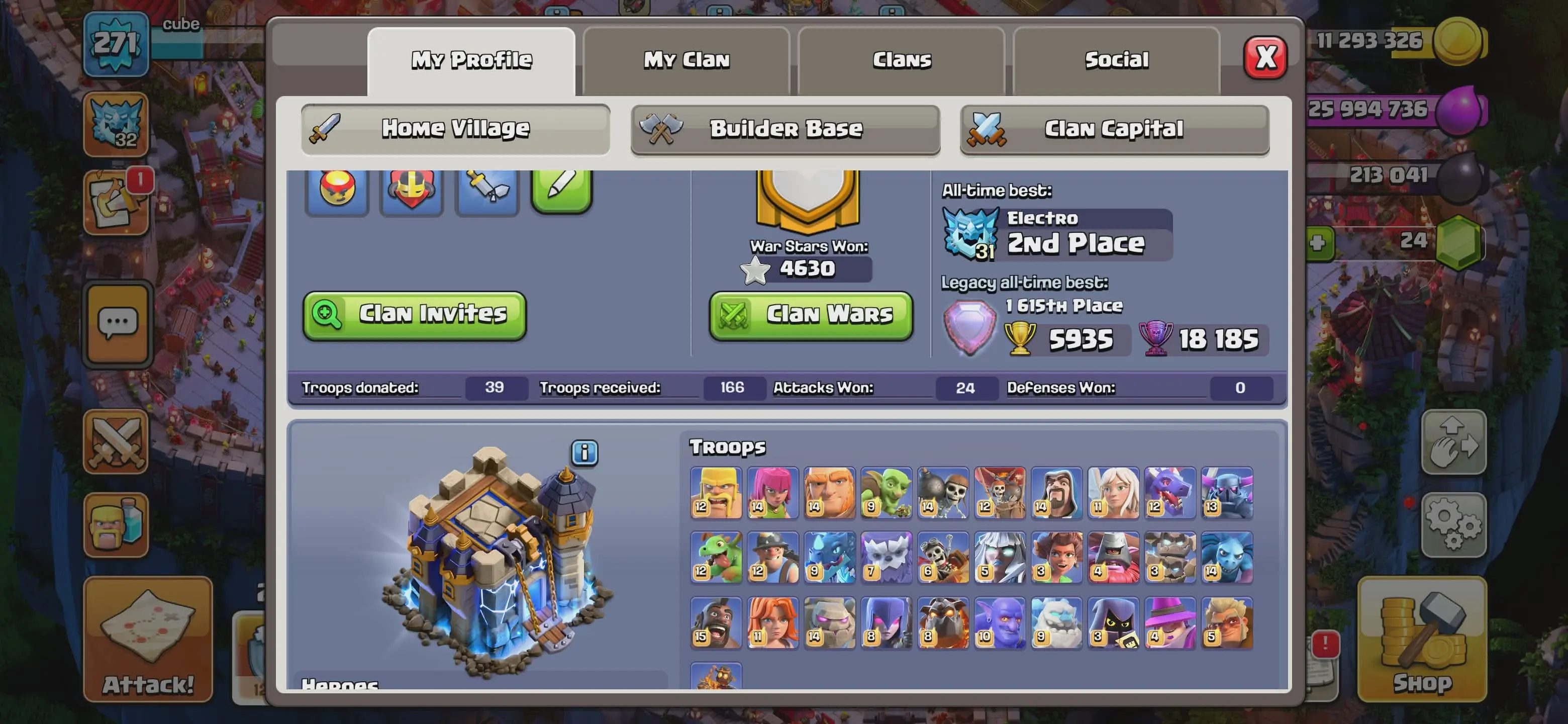
Task: Select the P.E.K.K.A troop icon
Action: 1227,493
